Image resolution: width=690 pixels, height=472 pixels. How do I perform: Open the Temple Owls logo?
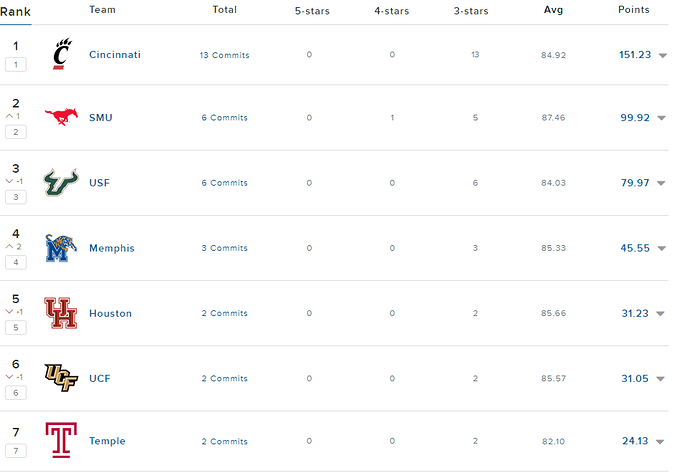pyautogui.click(x=61, y=440)
